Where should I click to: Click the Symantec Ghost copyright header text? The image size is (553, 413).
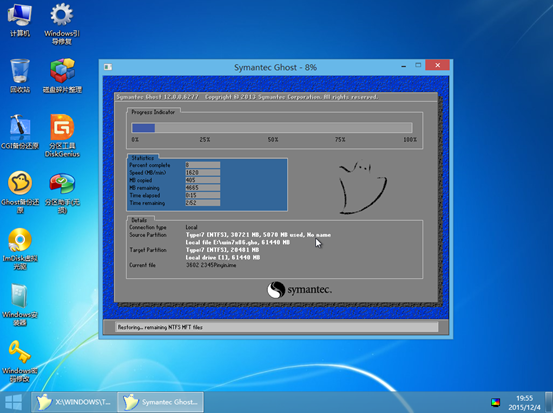coord(247,97)
